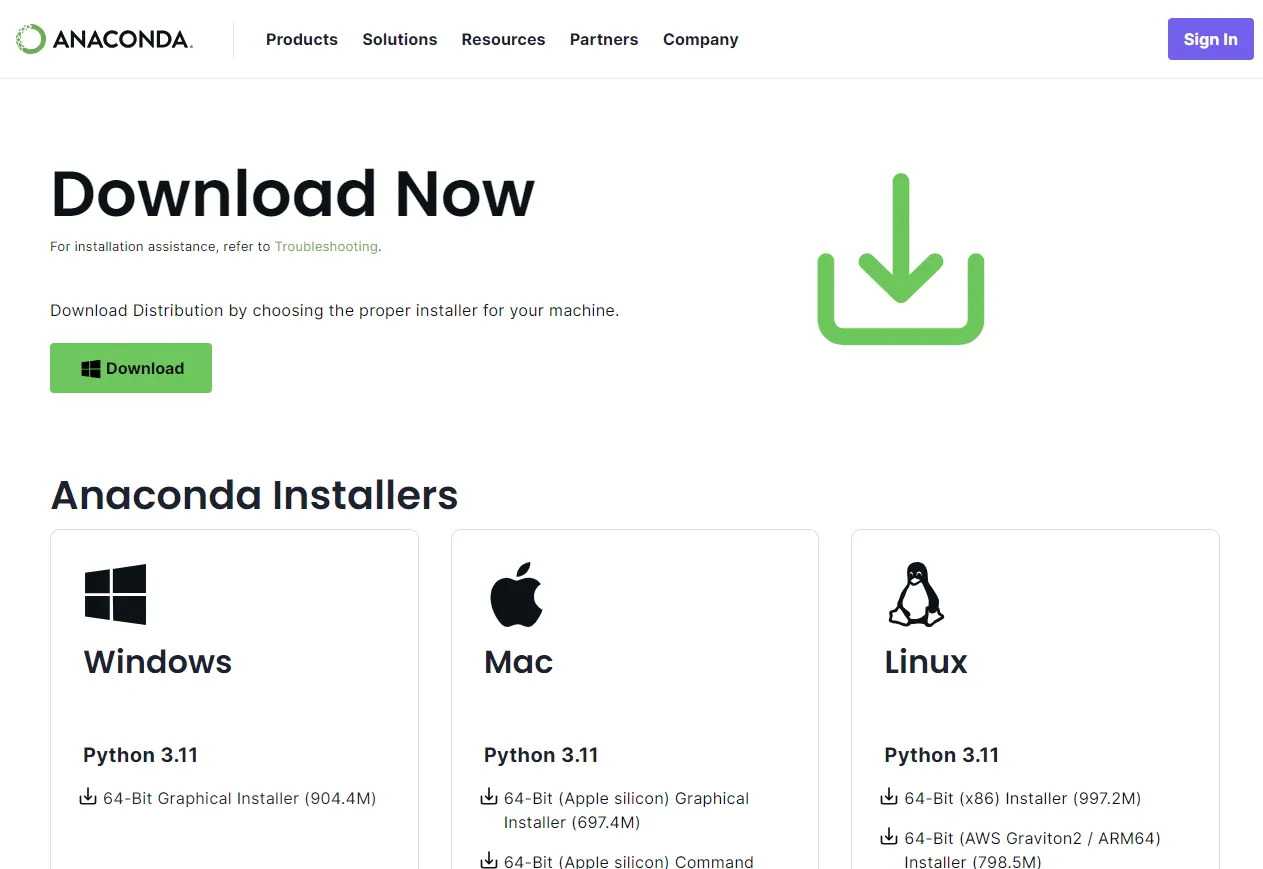This screenshot has width=1263, height=869.
Task: Click the Mac heading in installer card
Action: (519, 662)
